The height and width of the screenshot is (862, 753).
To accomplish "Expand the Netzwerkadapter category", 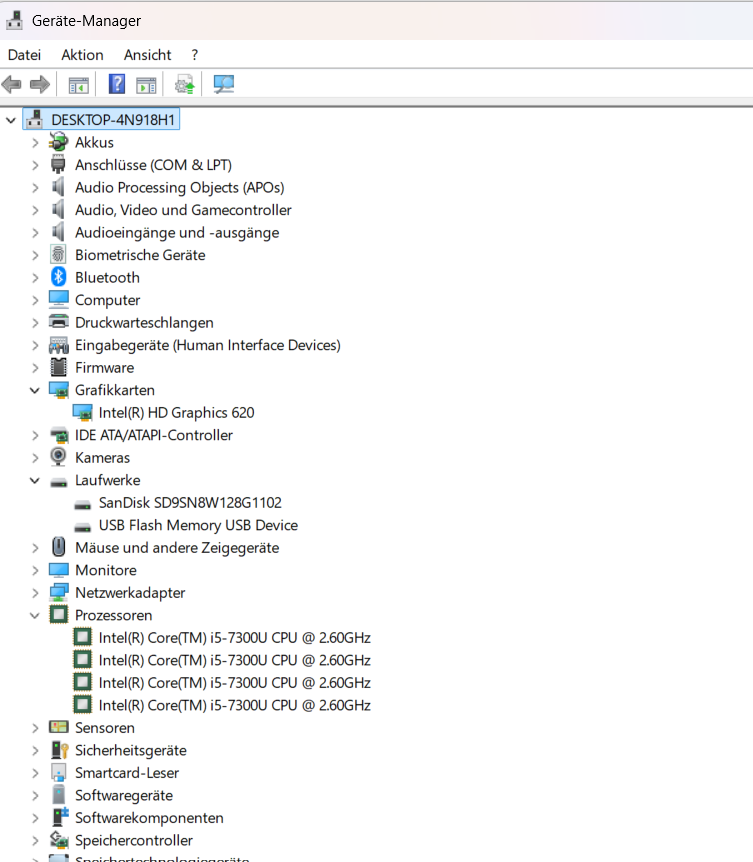I will (x=35, y=593).
